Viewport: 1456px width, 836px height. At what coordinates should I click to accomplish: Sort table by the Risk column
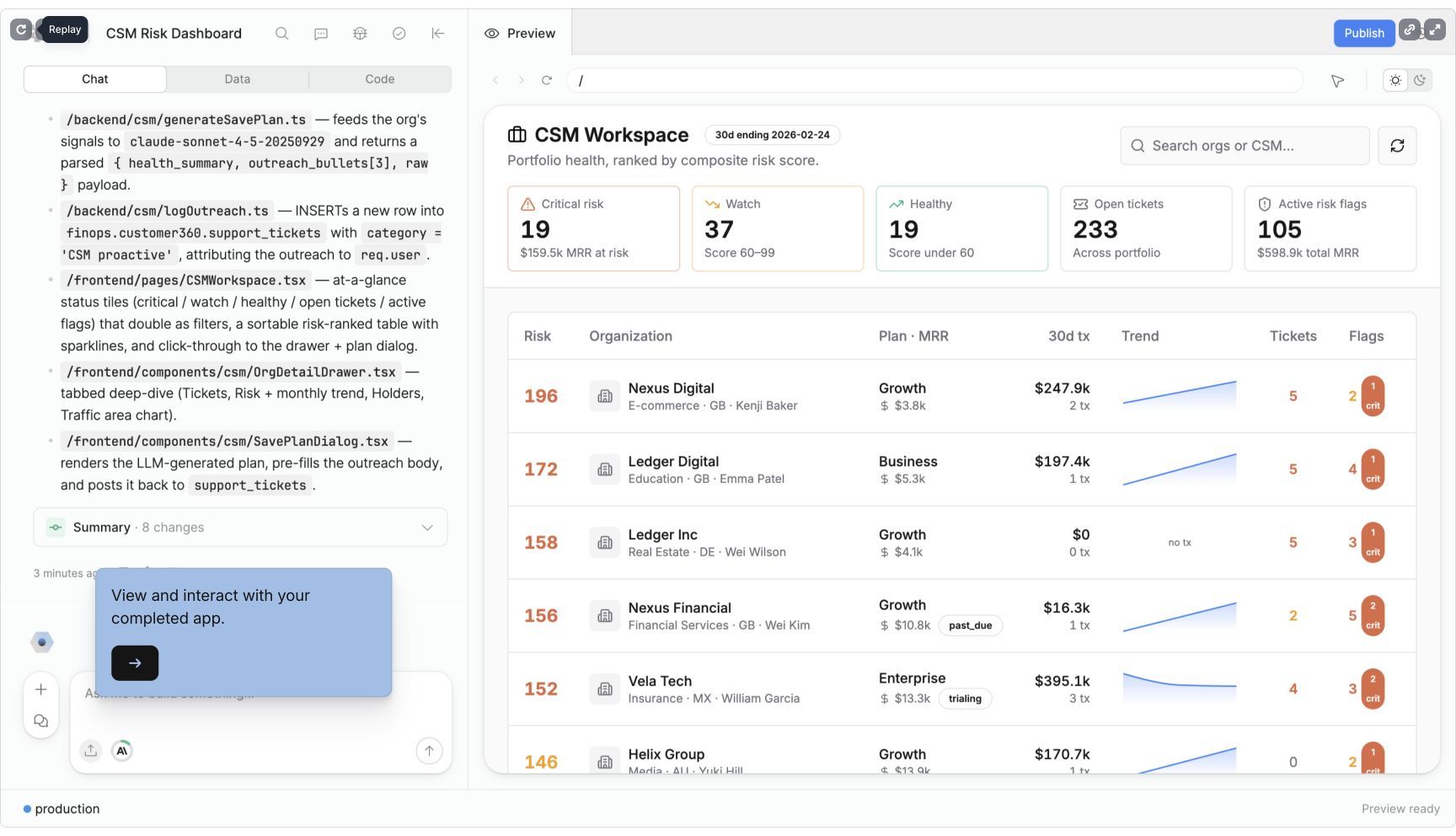point(537,336)
